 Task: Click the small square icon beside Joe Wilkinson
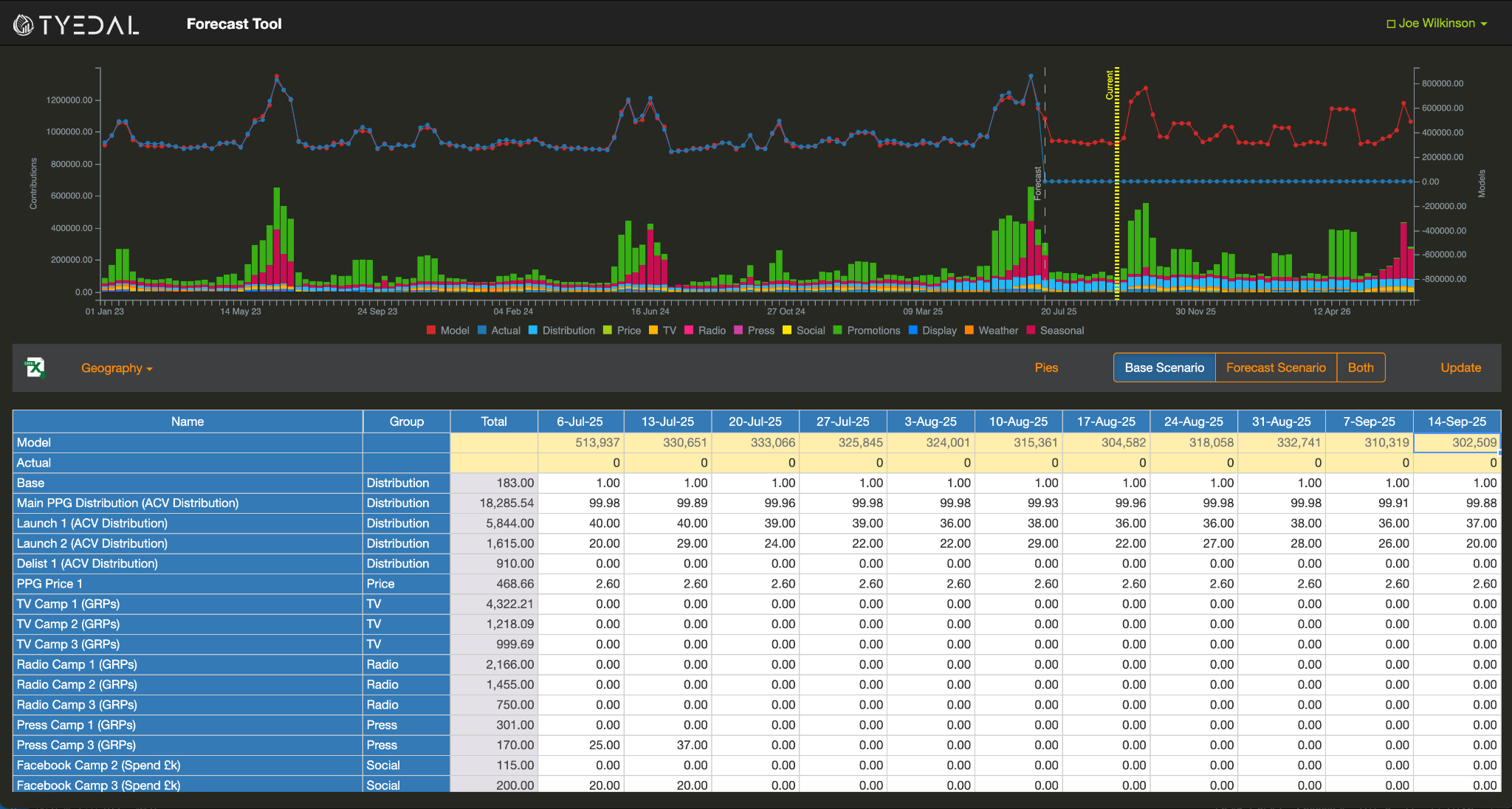1391,23
